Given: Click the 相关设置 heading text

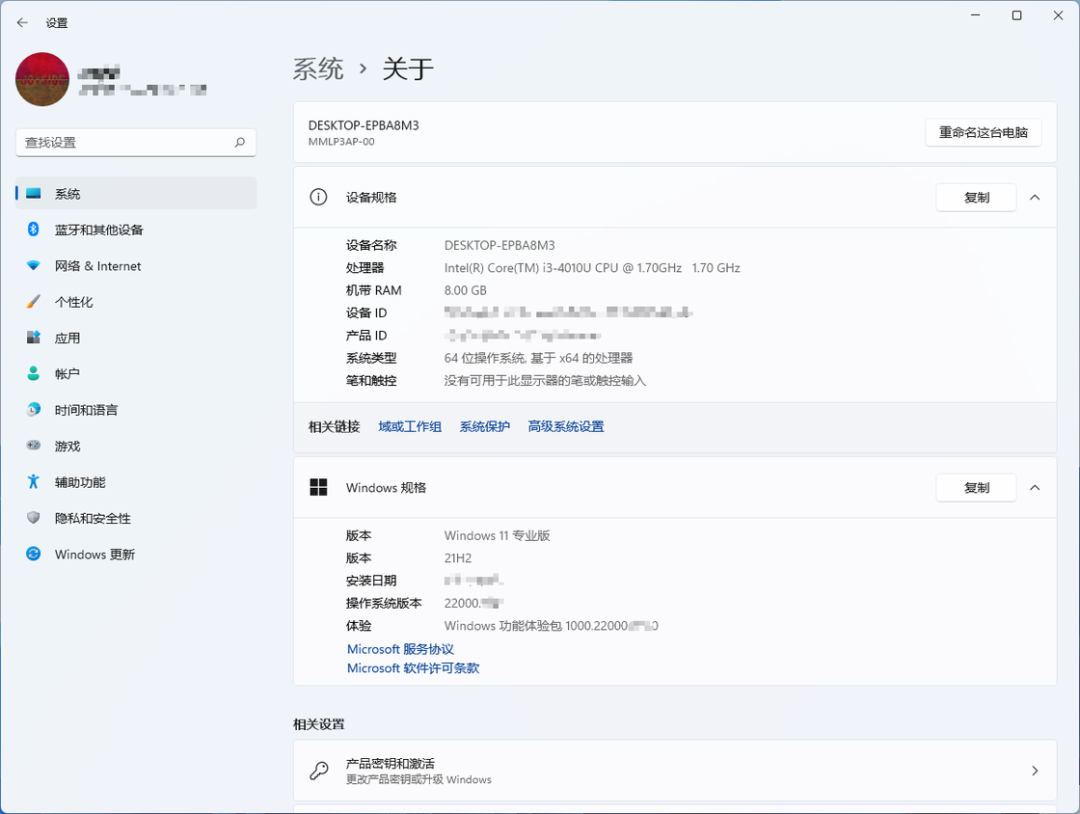Looking at the screenshot, I should [x=319, y=724].
